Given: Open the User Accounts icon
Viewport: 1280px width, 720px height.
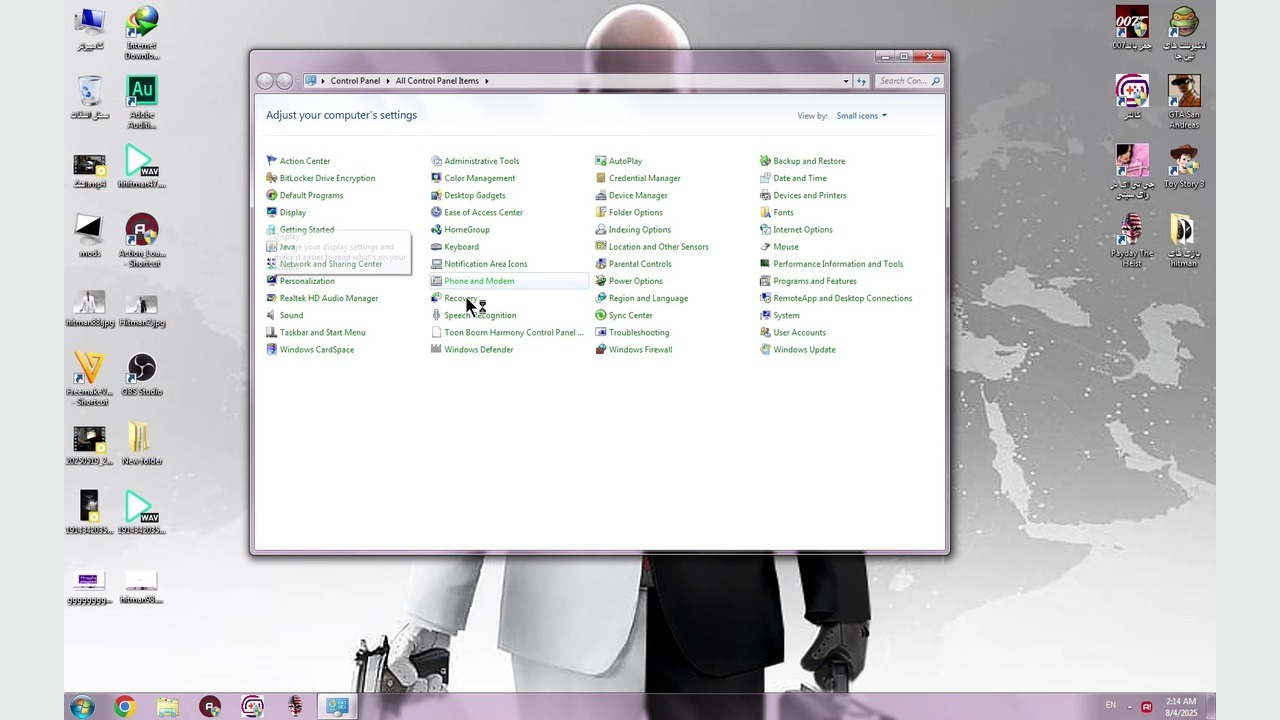Looking at the screenshot, I should [x=765, y=333].
